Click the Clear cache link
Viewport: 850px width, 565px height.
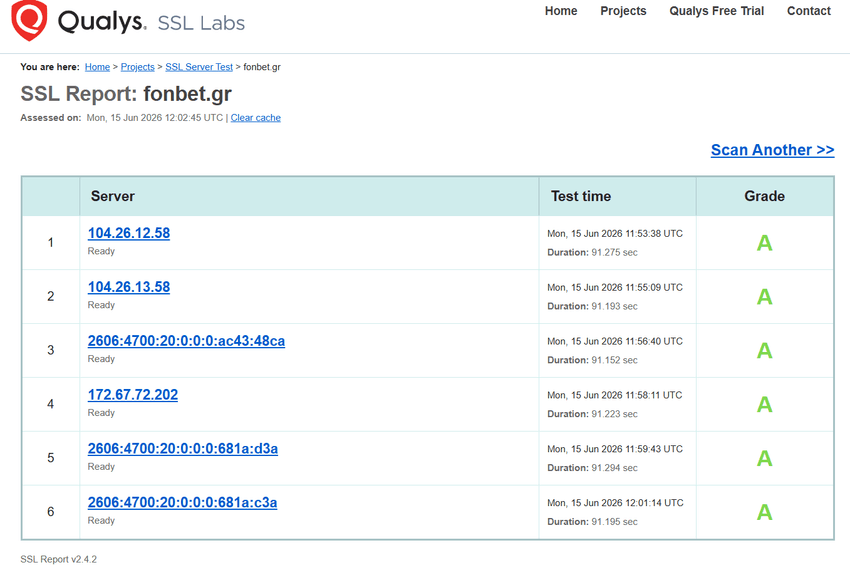[255, 118]
